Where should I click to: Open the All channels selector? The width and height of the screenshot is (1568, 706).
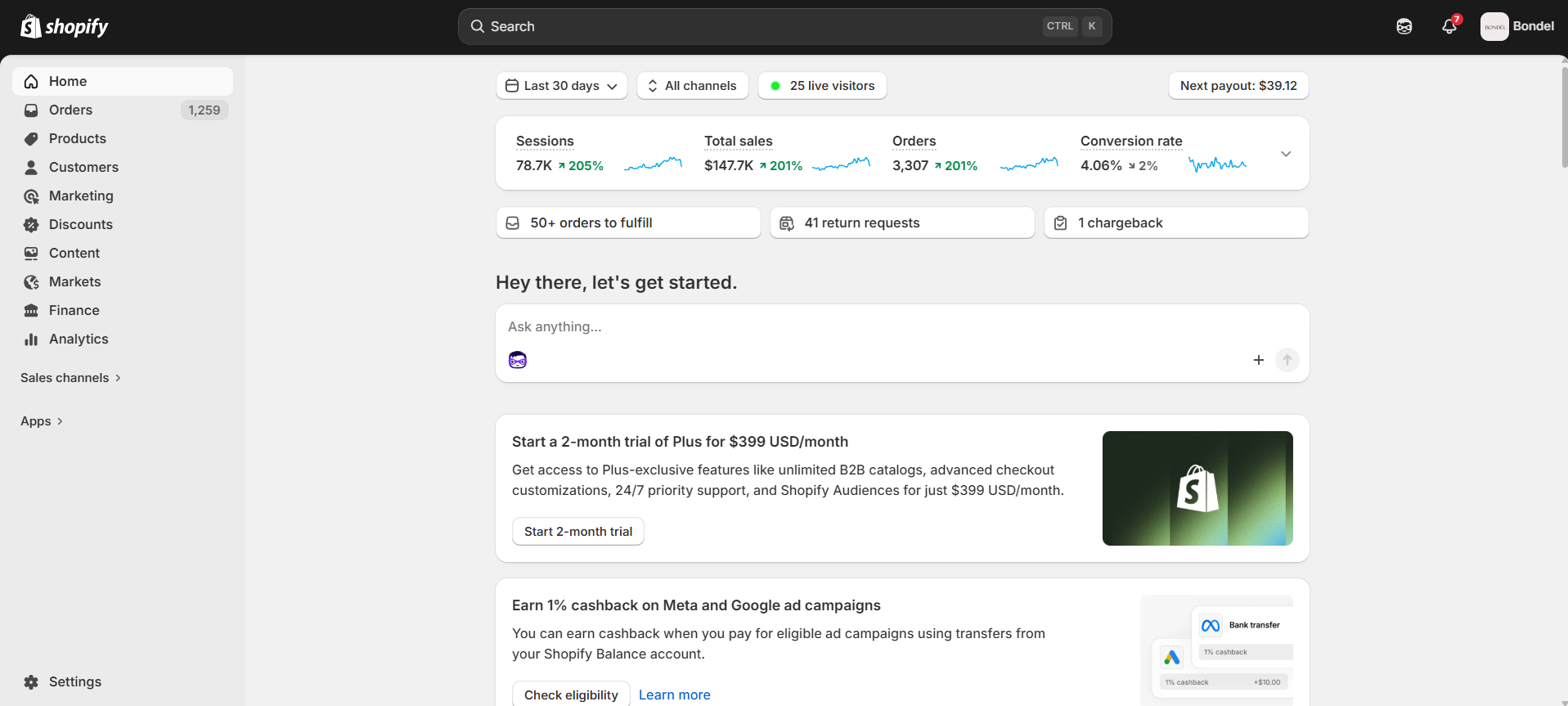pos(693,86)
